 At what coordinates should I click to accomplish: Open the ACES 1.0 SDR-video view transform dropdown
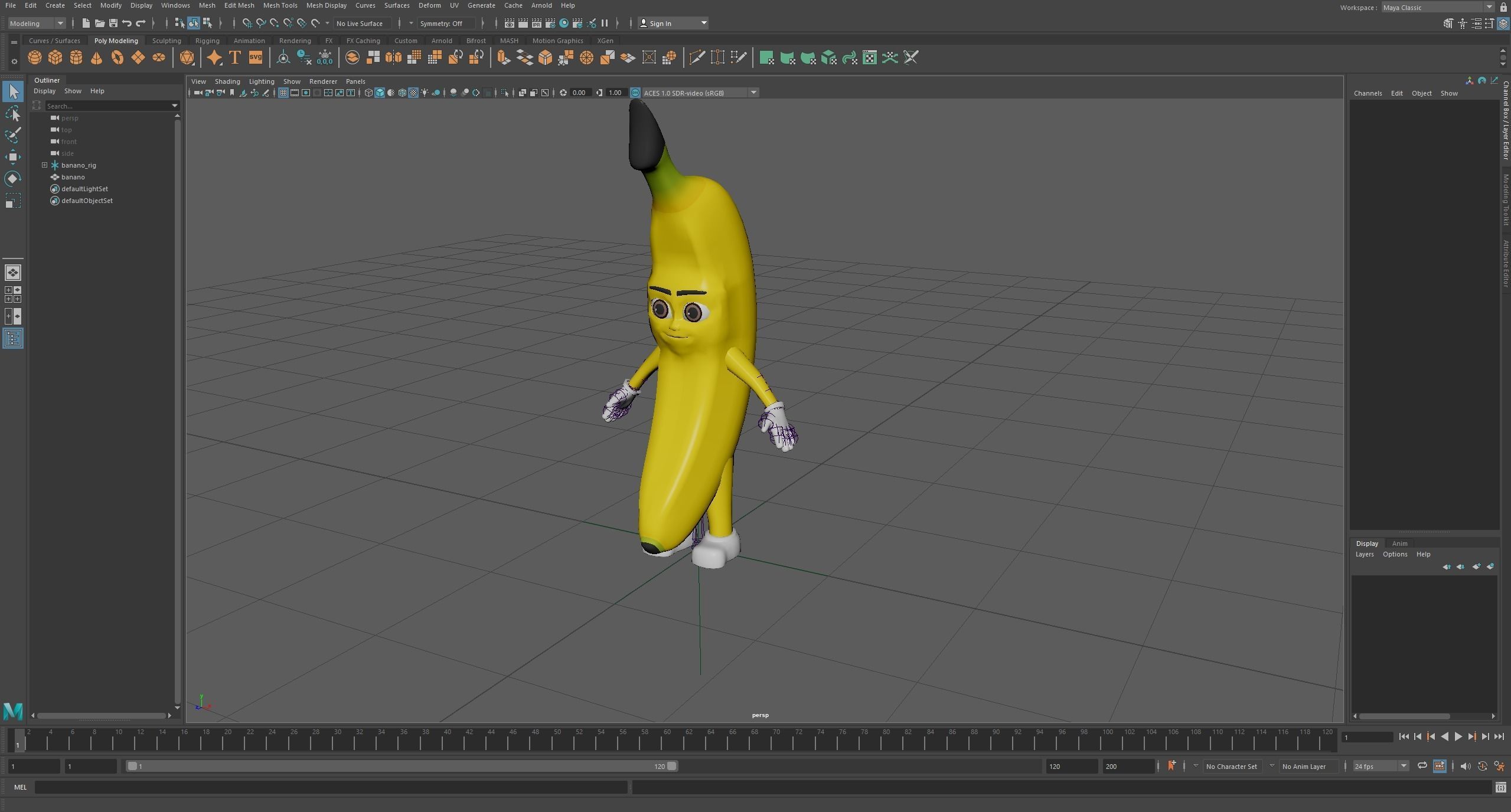coord(700,93)
